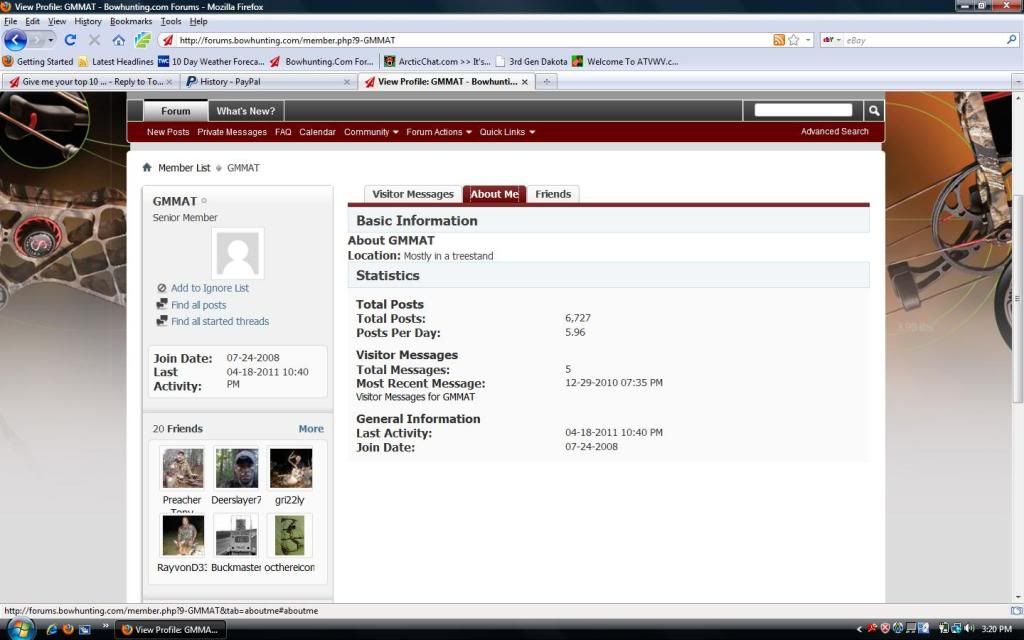1024x640 pixels.
Task: Click the forum home breadcrumb icon
Action: pos(147,168)
